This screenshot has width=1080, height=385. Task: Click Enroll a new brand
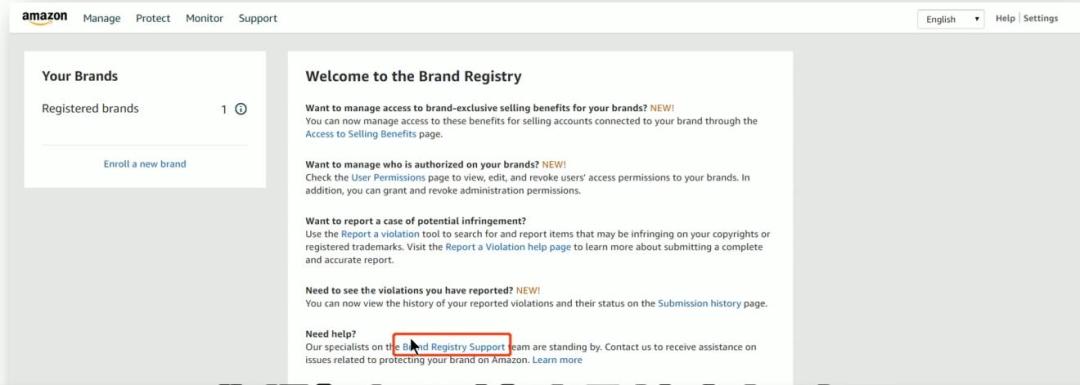click(x=145, y=164)
